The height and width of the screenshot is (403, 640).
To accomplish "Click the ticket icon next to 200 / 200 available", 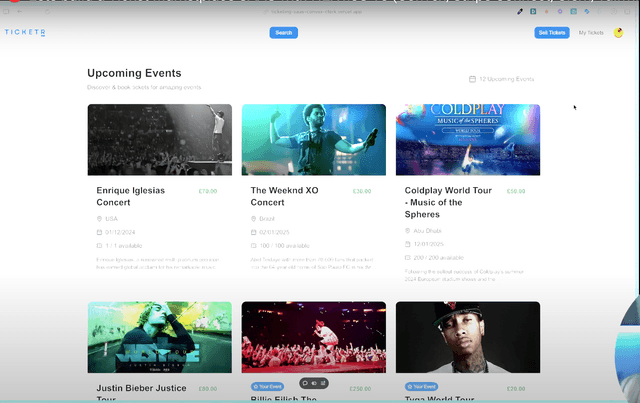I will pyautogui.click(x=407, y=258).
